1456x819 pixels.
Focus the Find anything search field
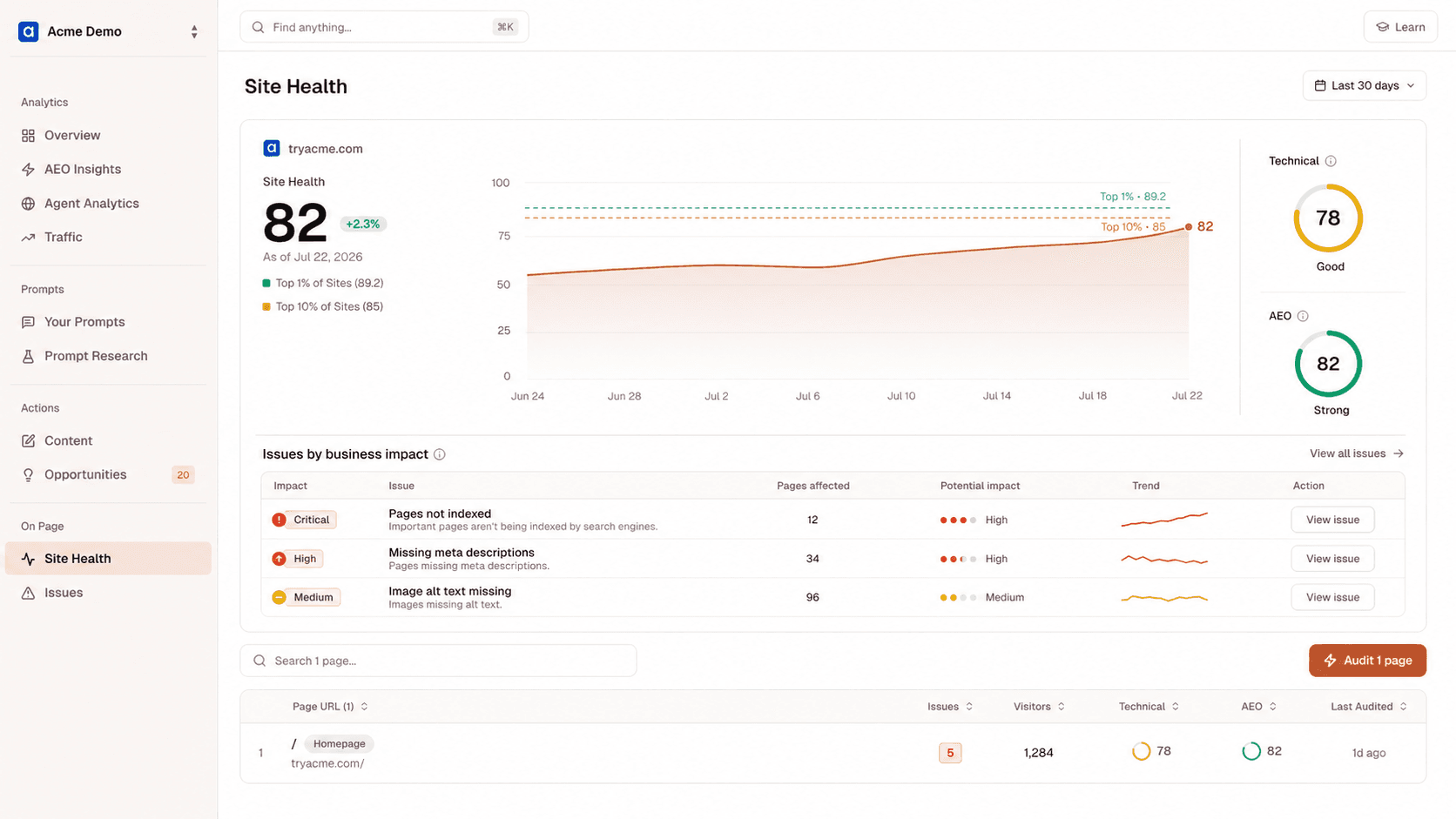[384, 27]
